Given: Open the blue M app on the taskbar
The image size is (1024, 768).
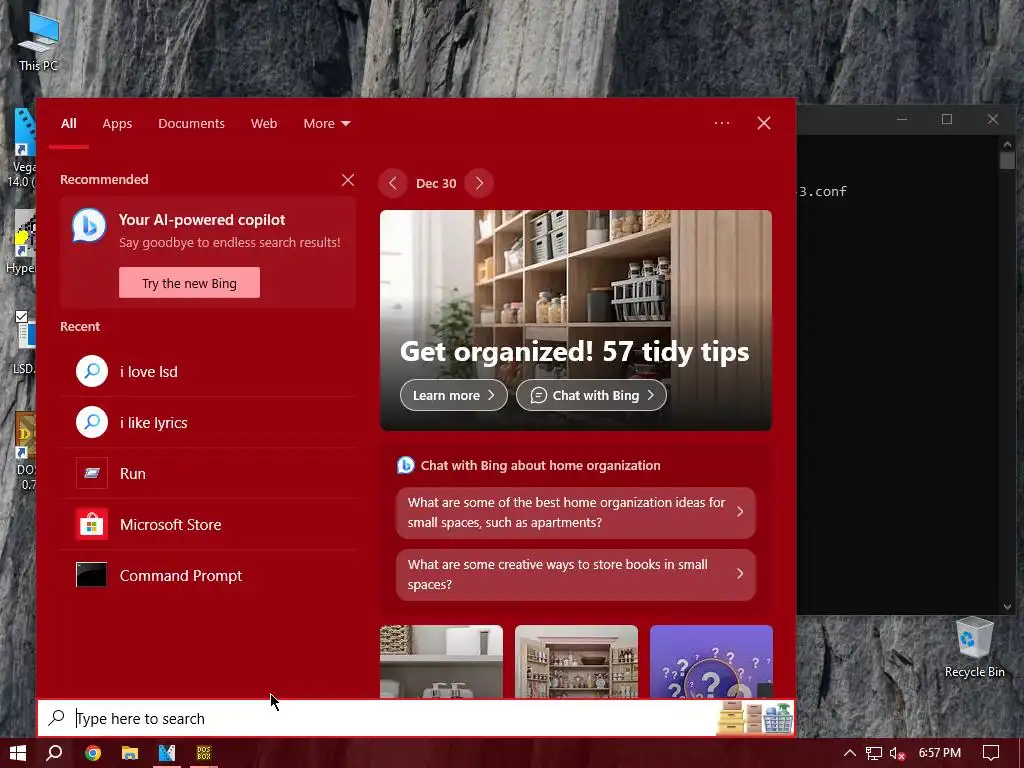Looking at the screenshot, I should 167,753.
